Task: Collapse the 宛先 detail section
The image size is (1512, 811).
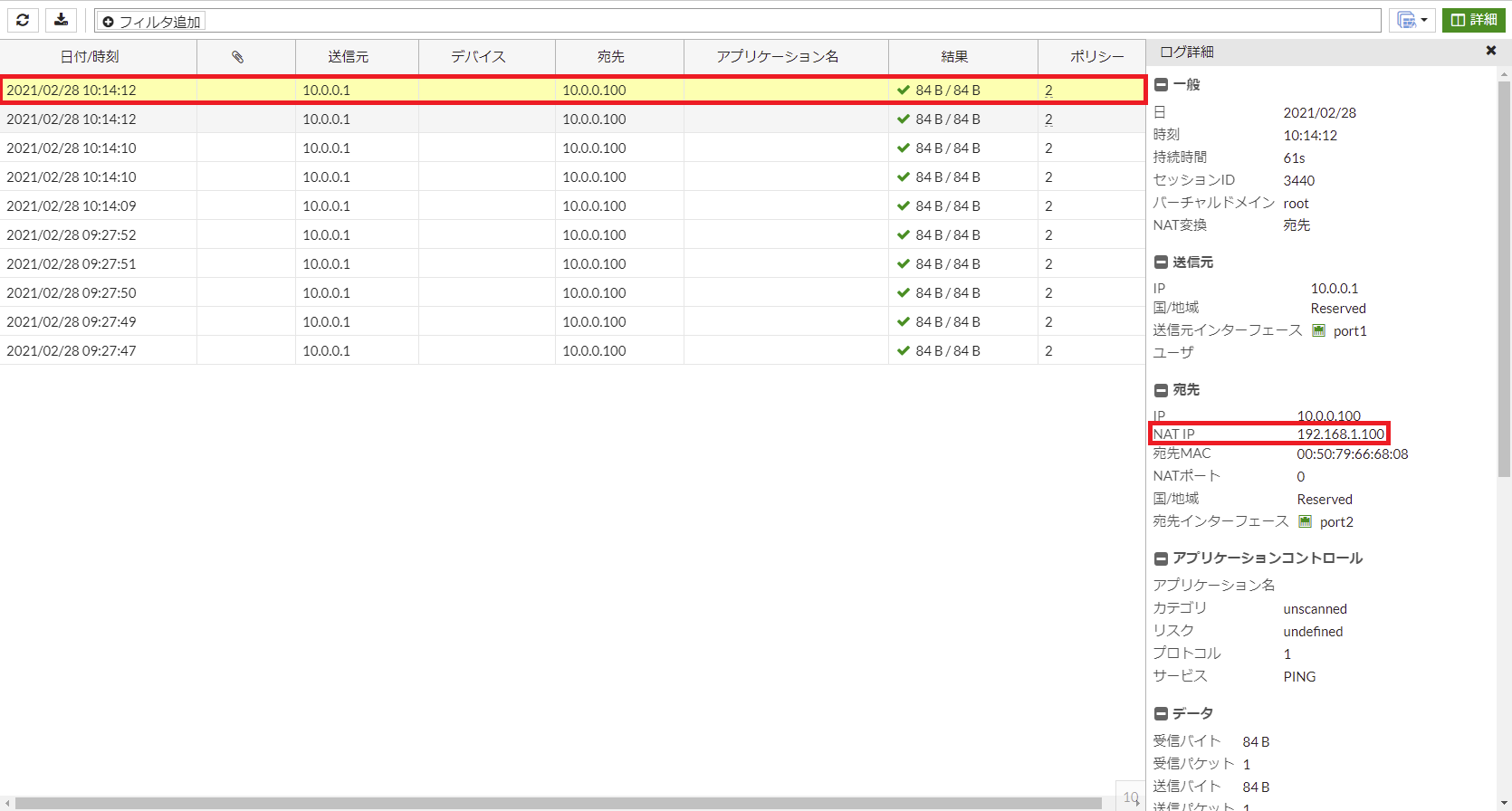Action: [x=1161, y=390]
